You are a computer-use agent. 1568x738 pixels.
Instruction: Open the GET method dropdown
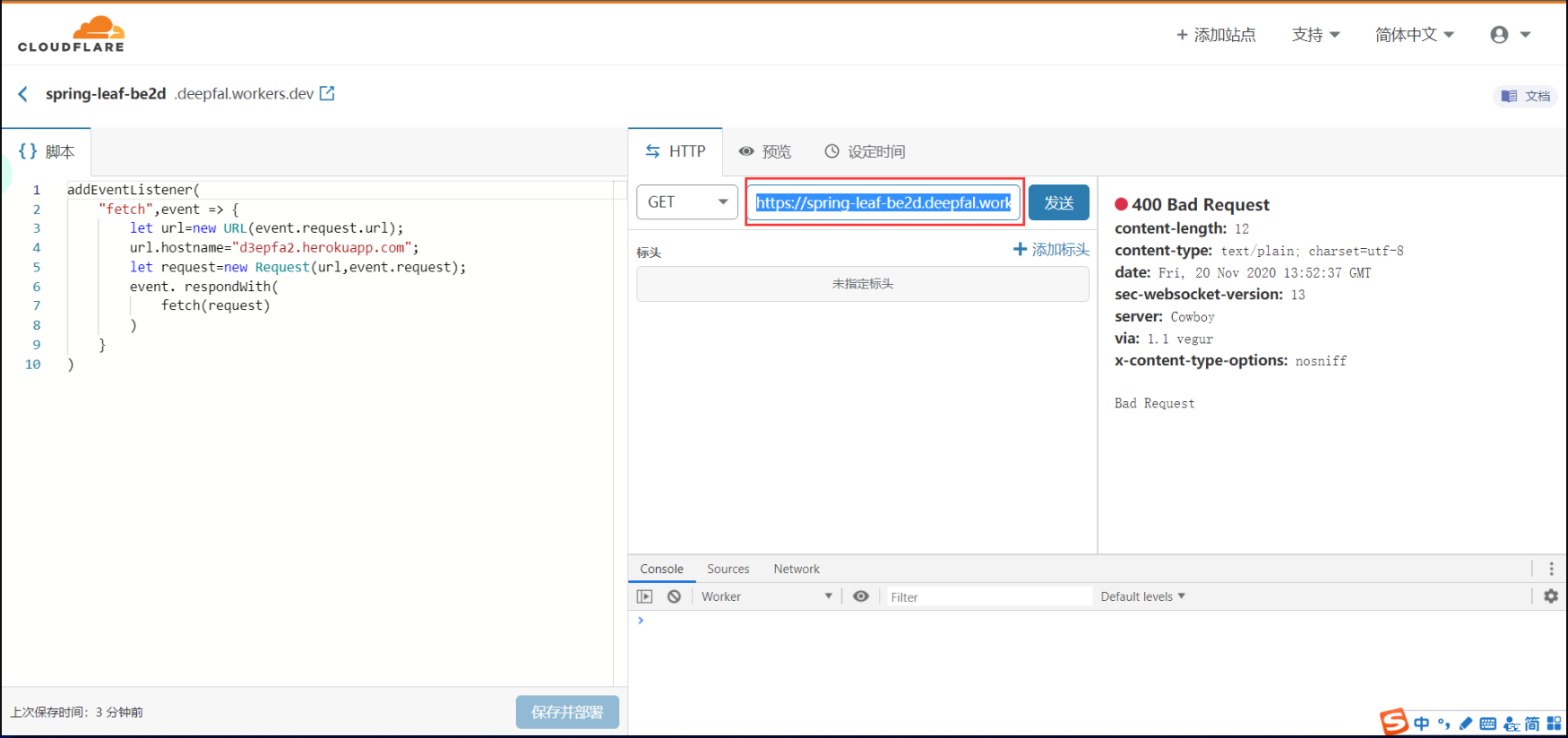[687, 202]
